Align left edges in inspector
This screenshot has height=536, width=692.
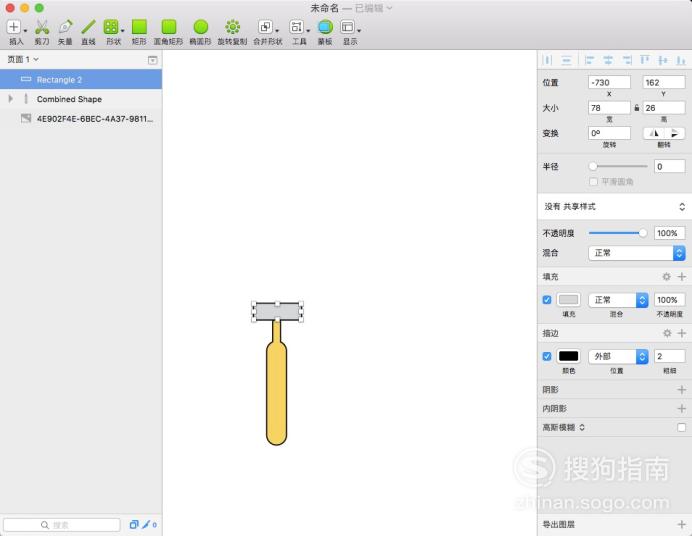pos(589,60)
